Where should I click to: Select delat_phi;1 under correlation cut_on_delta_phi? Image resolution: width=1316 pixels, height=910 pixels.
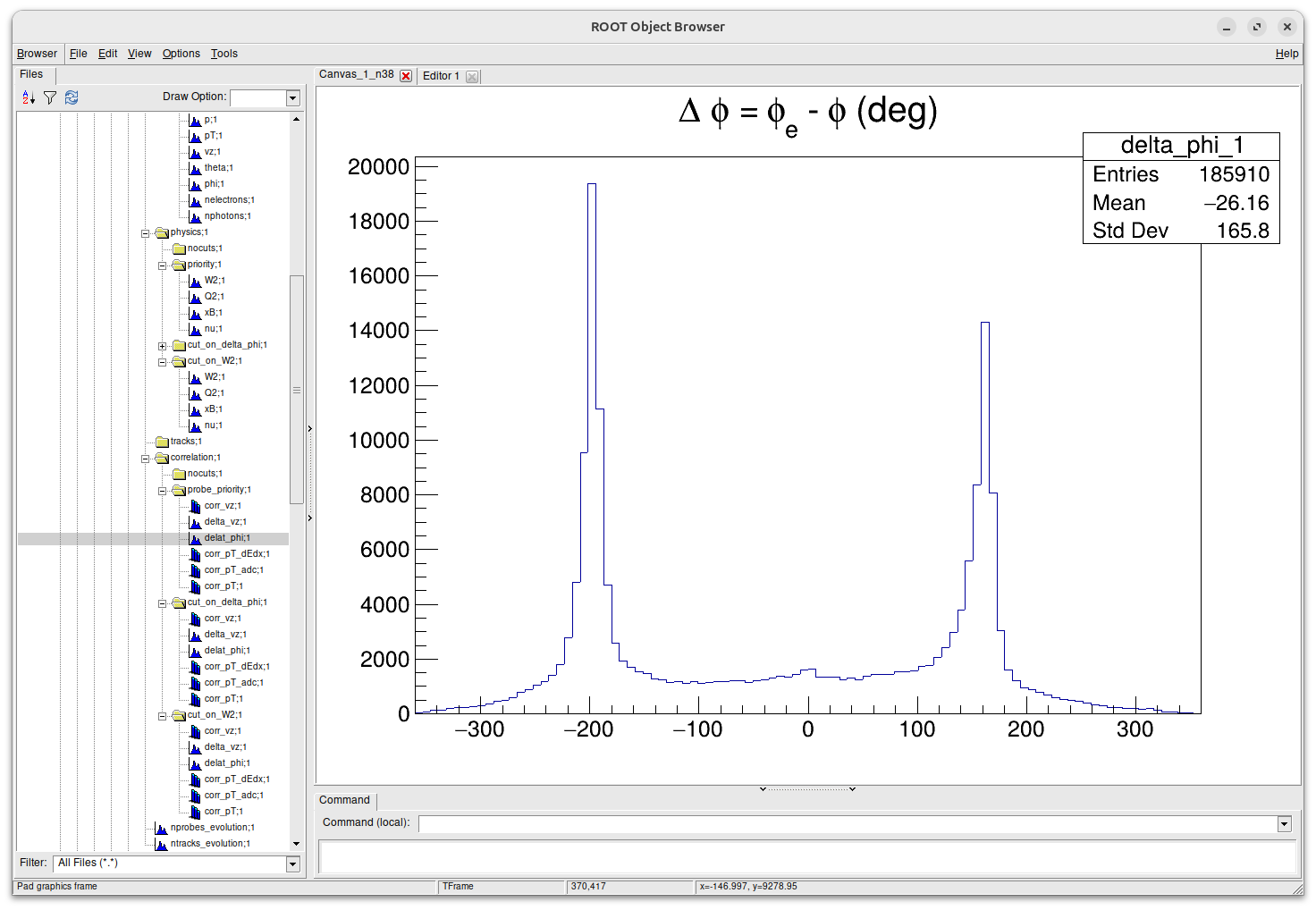227,651
